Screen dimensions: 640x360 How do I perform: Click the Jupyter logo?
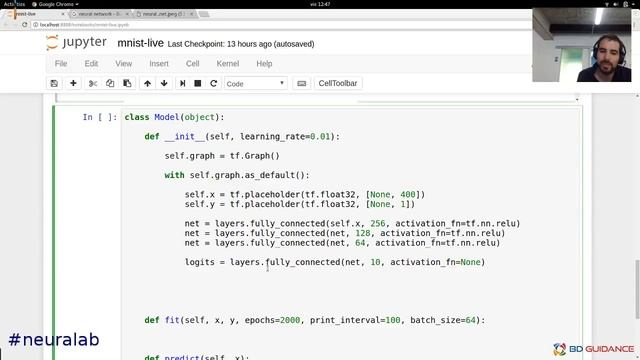tap(76, 42)
